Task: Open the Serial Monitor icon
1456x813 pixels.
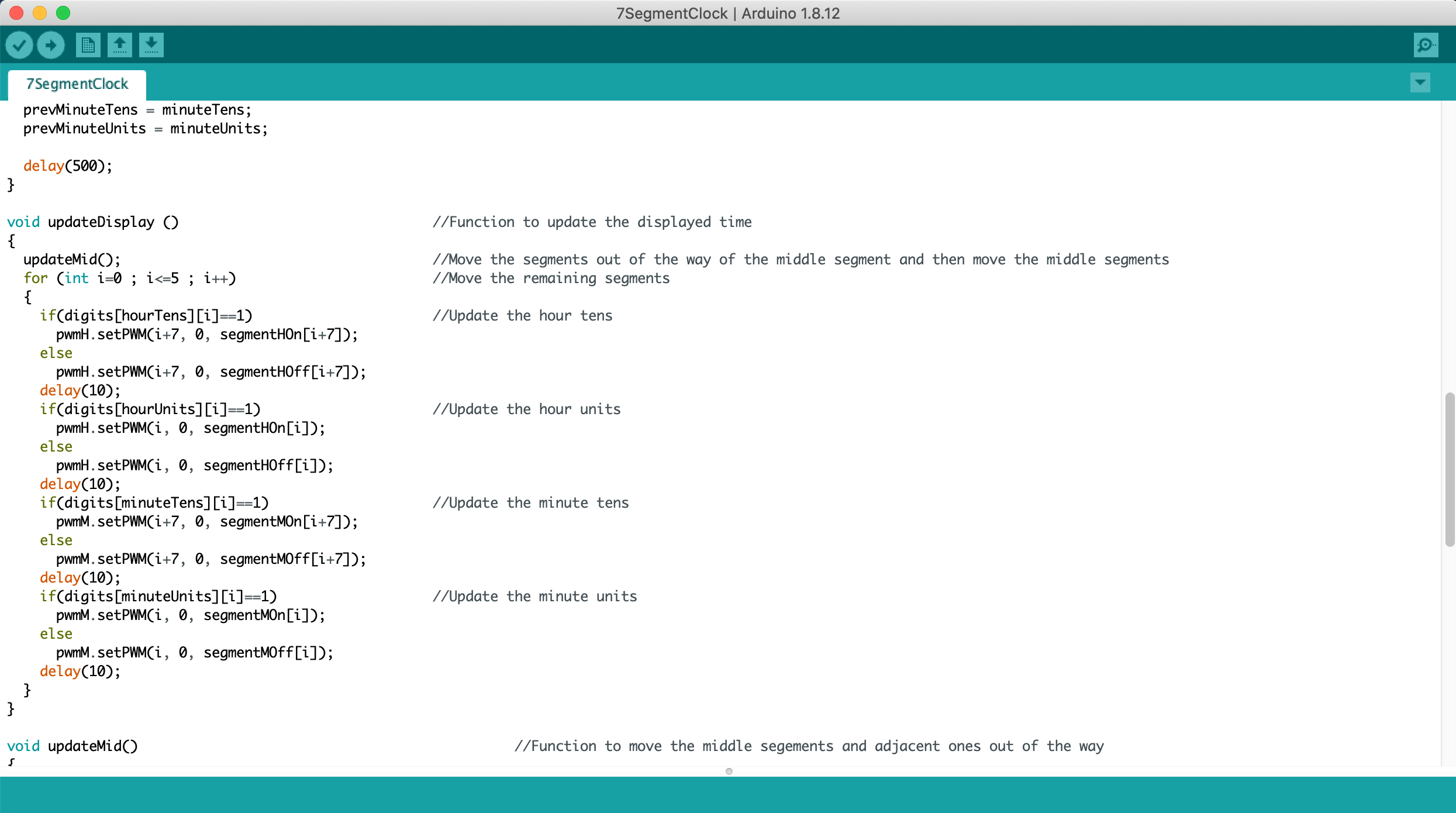Action: [1426, 45]
